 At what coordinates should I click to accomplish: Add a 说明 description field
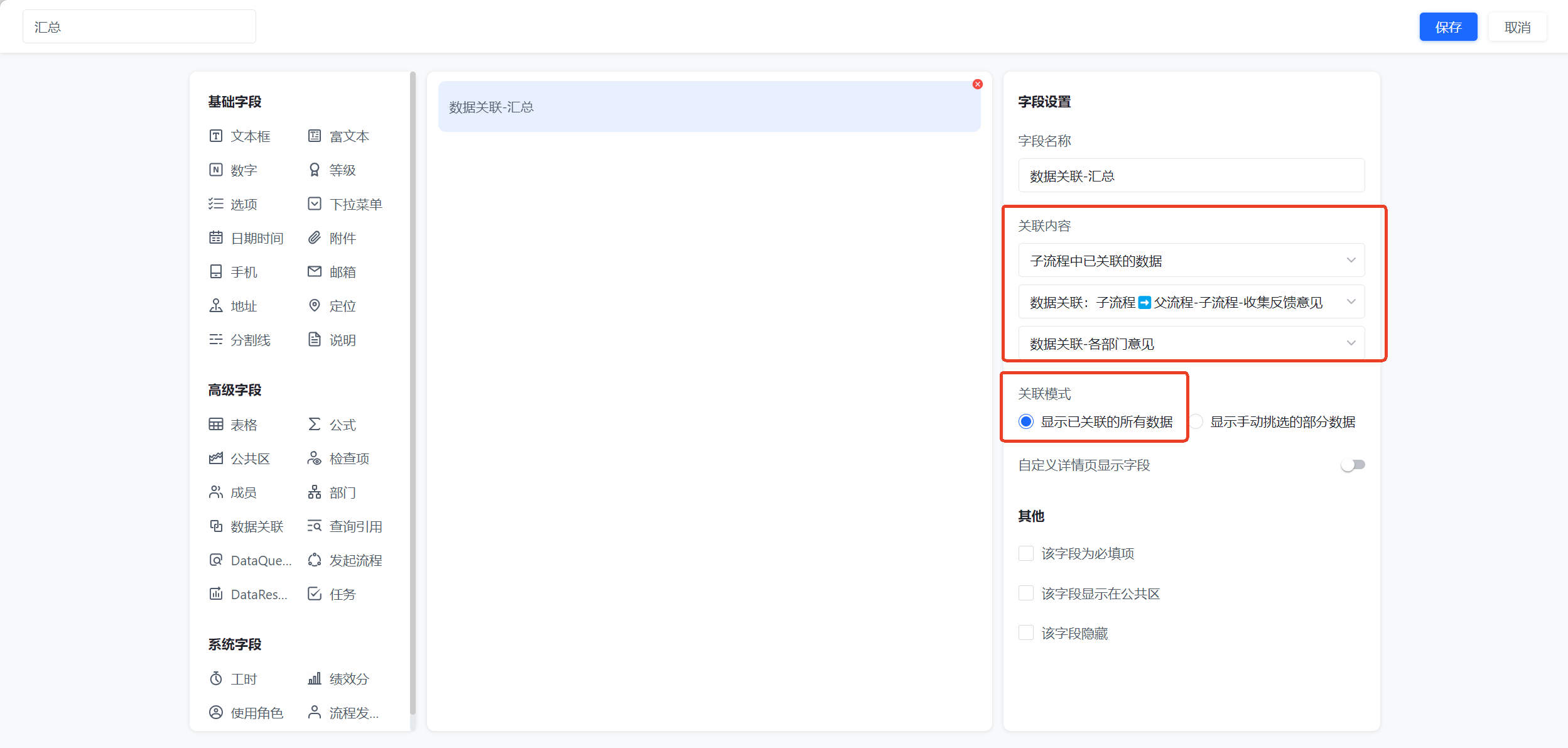332,340
